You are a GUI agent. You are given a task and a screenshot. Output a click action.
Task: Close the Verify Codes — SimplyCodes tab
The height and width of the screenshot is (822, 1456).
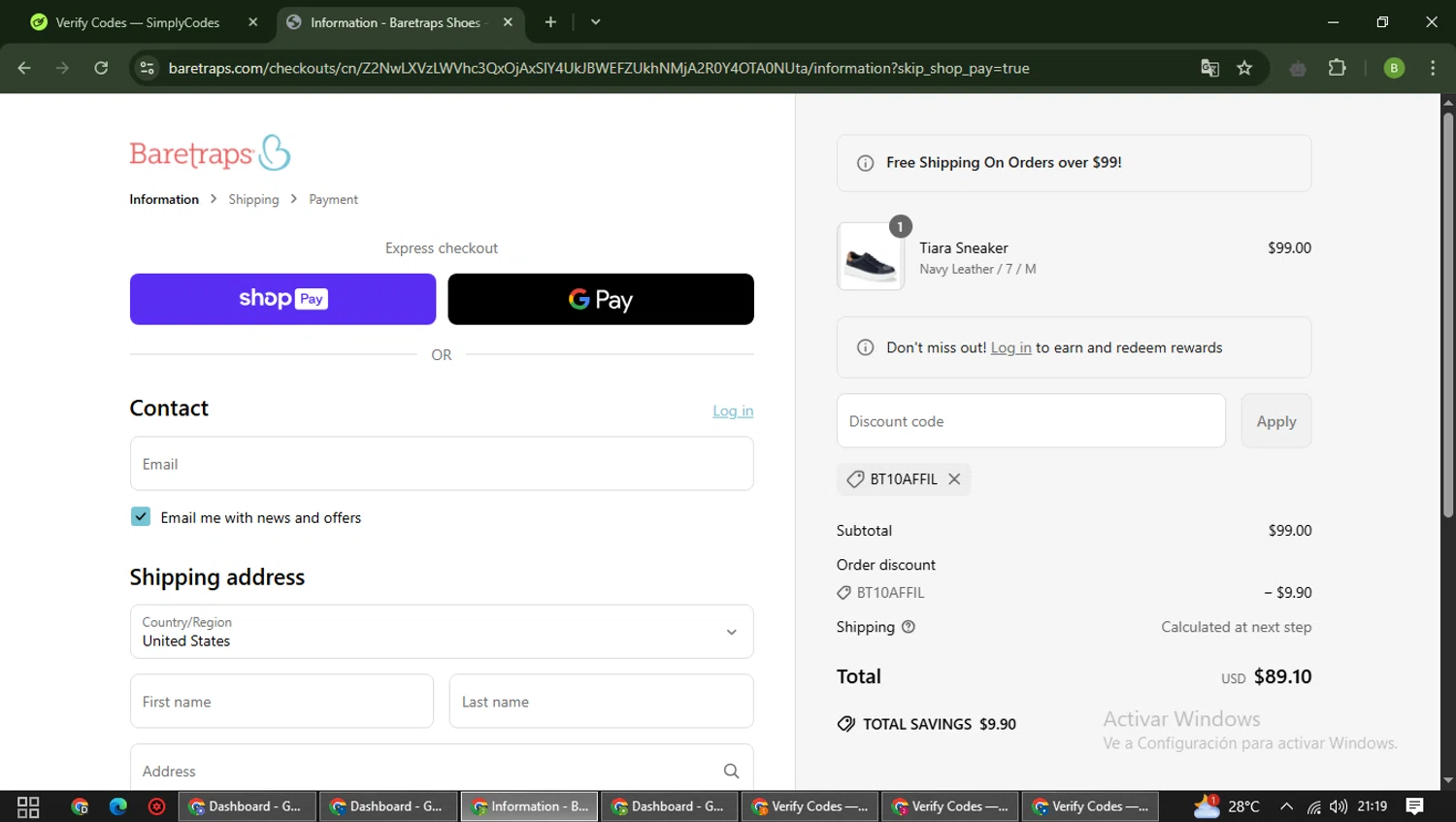coord(253,22)
